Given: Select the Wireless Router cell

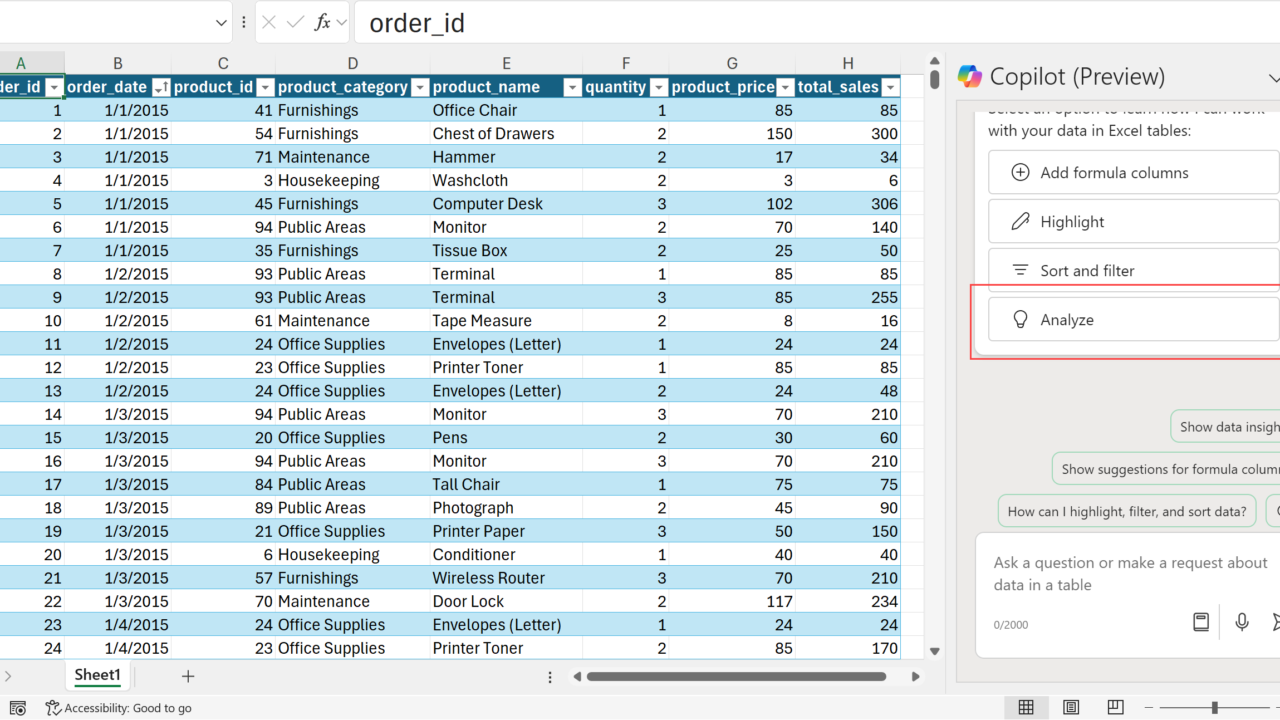Looking at the screenshot, I should [506, 578].
